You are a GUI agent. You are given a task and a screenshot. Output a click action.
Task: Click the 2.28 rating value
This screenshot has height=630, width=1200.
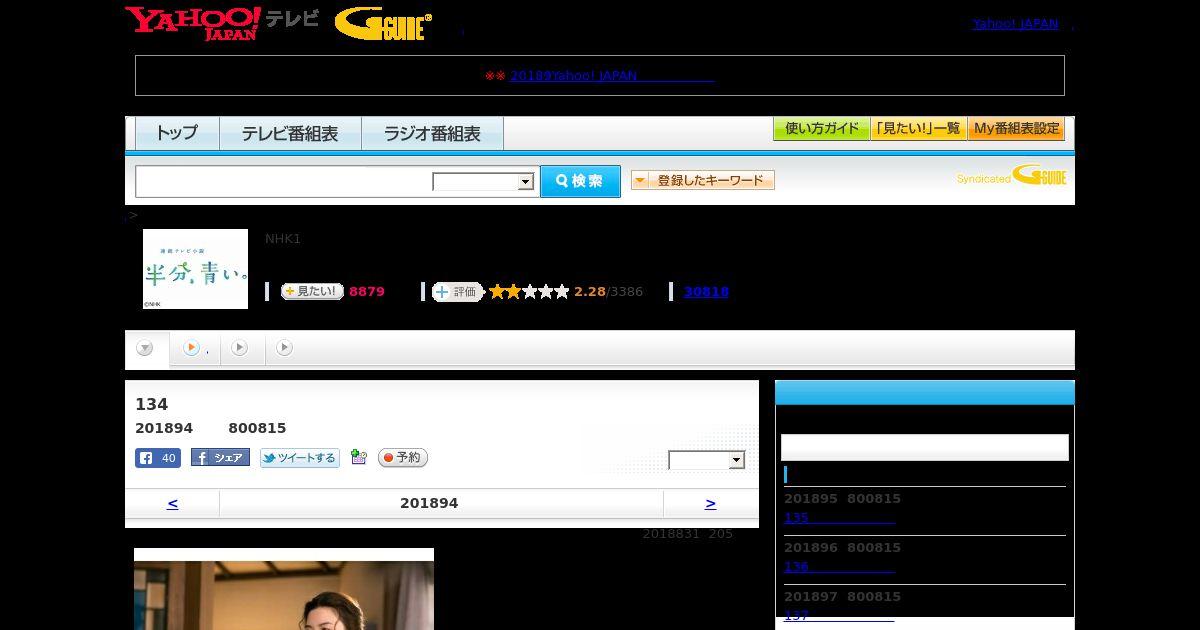589,292
